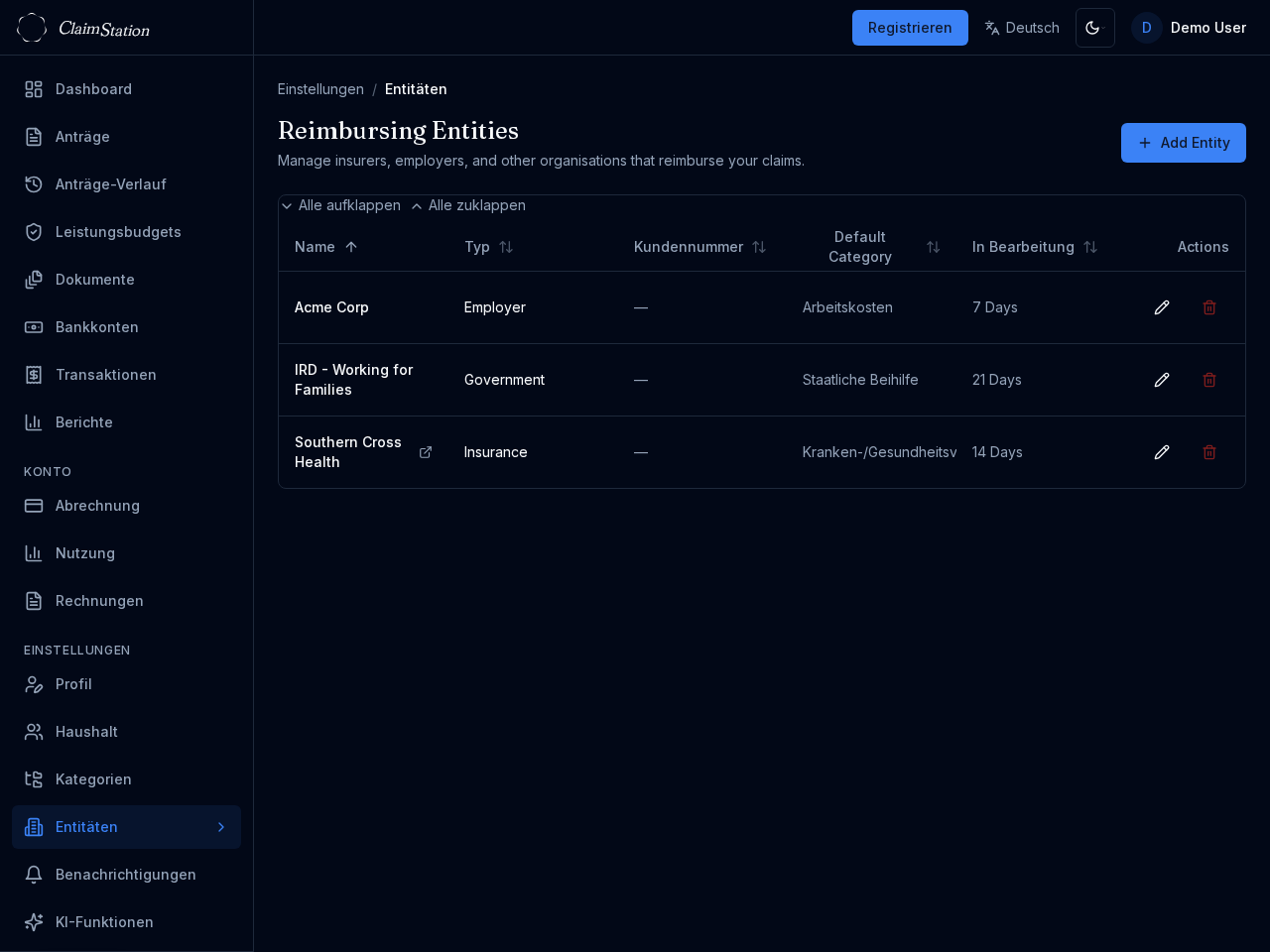The image size is (1270, 952).
Task: Edit IRD - Working for Families entity
Action: (1162, 380)
